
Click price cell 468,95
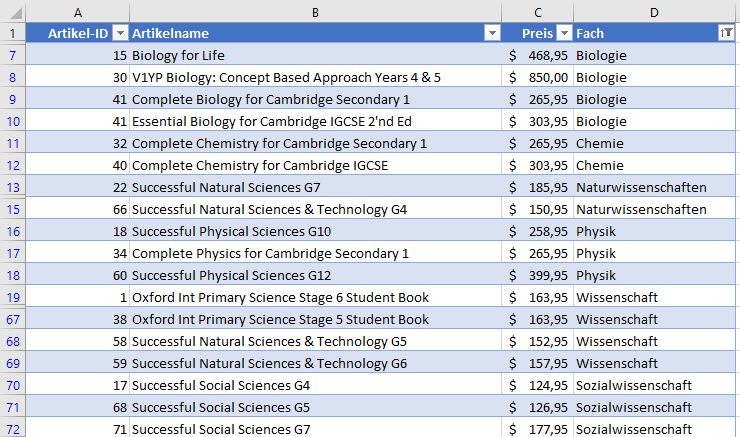(x=538, y=55)
